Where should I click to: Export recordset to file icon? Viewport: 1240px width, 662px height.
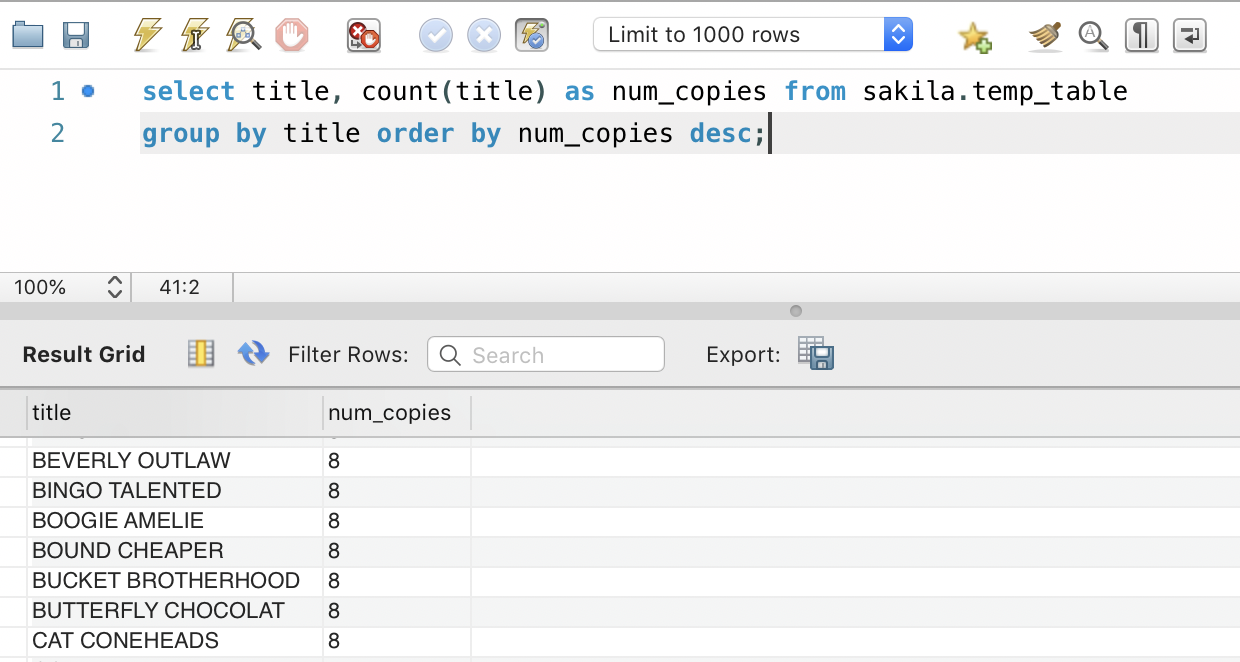point(816,353)
